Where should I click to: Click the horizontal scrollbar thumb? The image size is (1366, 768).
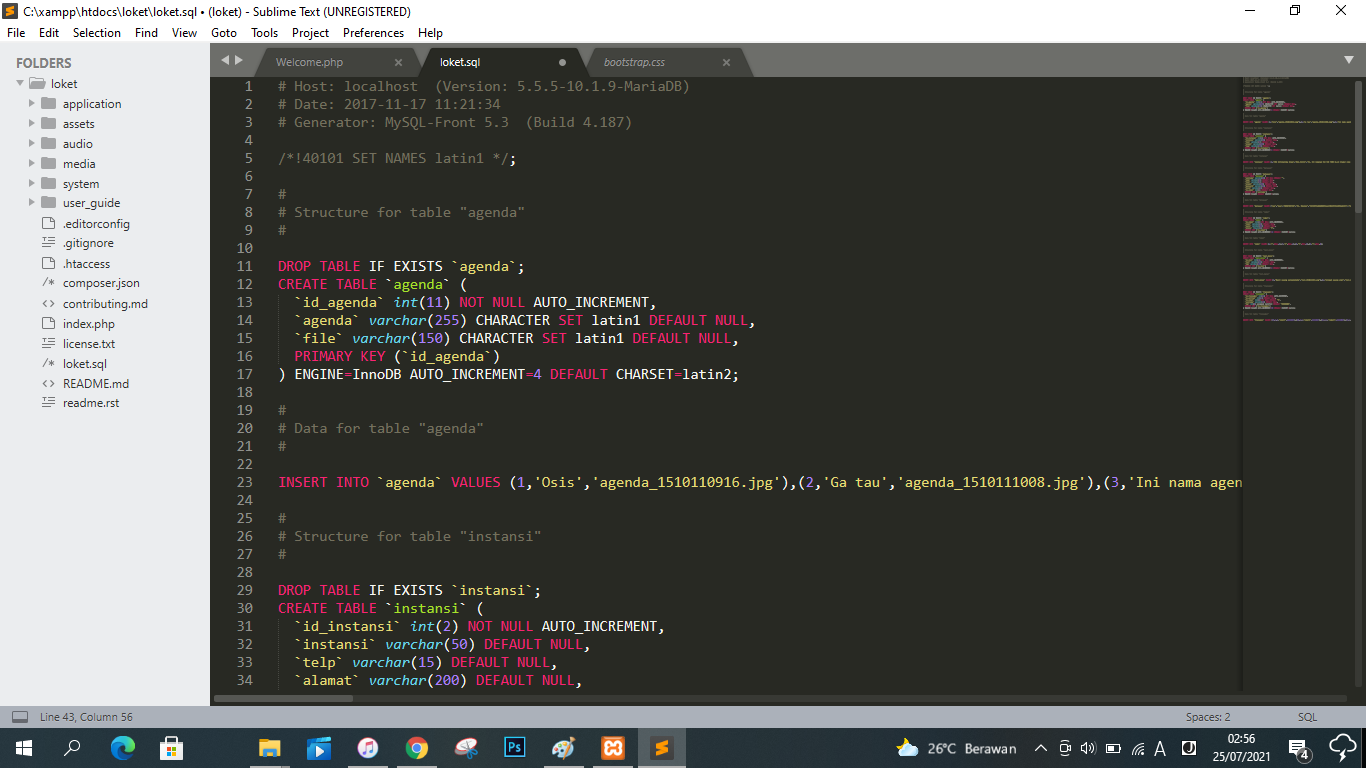[x=283, y=698]
